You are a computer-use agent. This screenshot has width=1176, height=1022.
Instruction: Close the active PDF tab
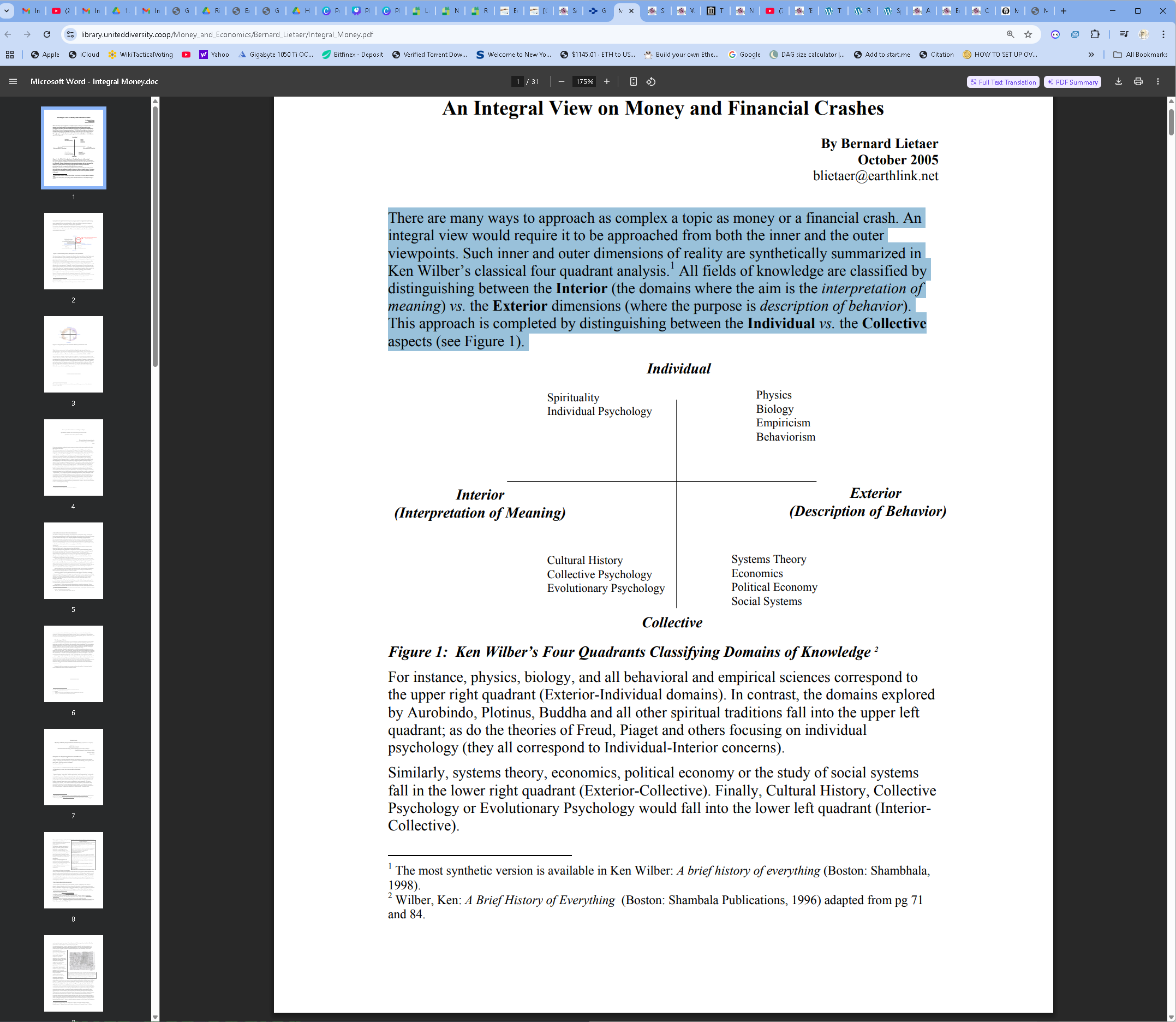click(x=631, y=10)
